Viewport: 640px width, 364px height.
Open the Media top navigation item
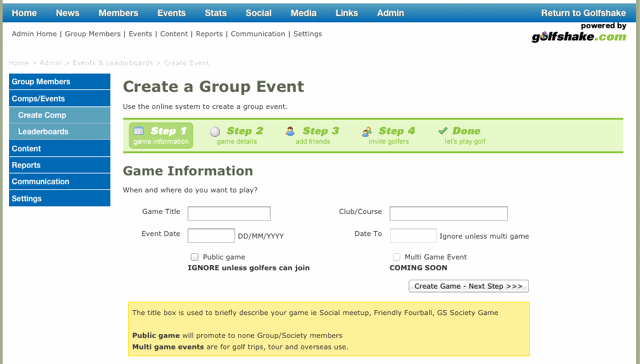tap(303, 13)
